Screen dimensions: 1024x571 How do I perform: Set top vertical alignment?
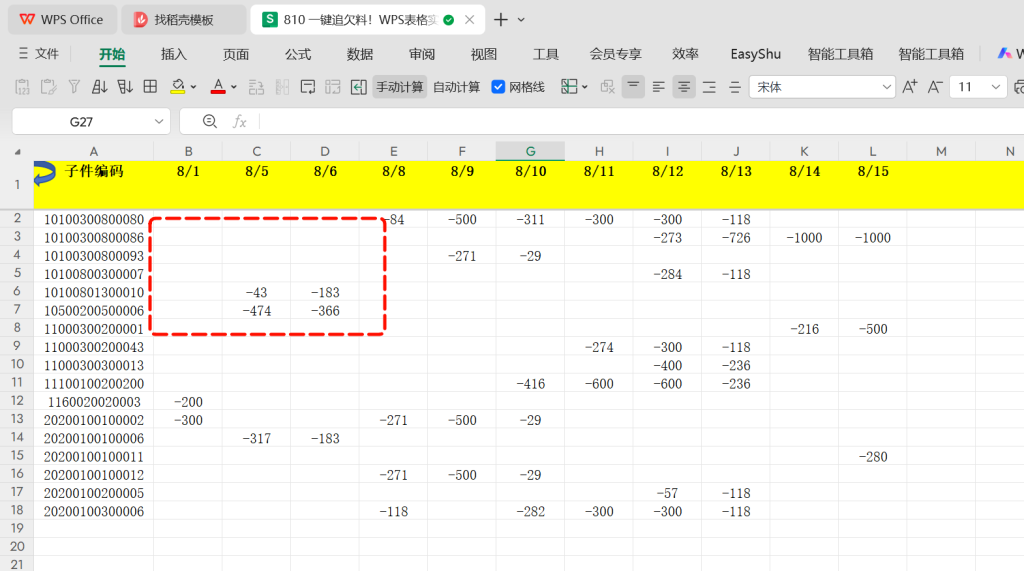coord(633,87)
